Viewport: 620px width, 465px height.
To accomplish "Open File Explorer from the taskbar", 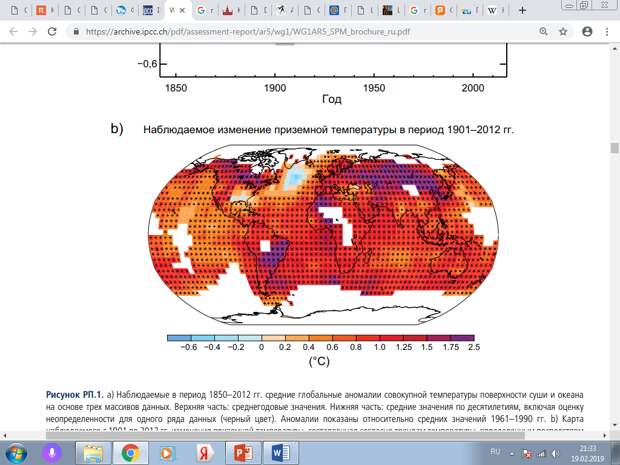I will point(93,453).
